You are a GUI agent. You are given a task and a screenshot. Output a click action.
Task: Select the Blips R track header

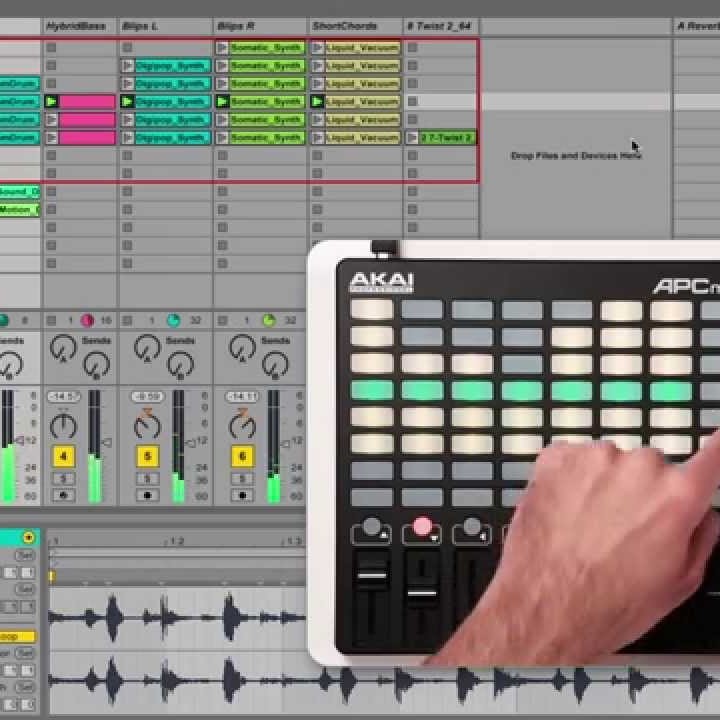260,26
